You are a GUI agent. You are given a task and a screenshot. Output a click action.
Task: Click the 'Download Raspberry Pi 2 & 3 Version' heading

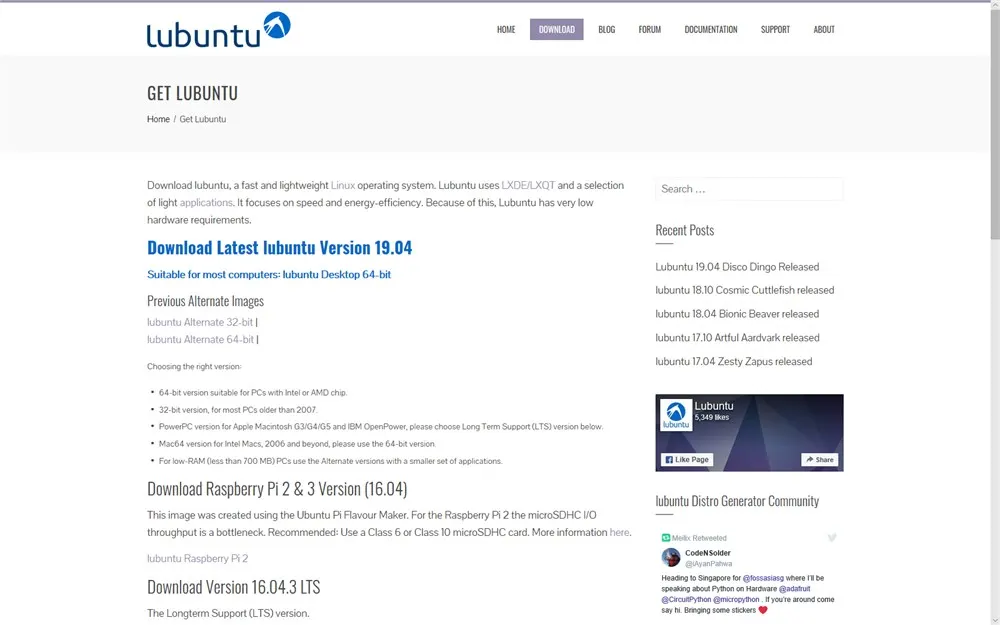click(277, 489)
